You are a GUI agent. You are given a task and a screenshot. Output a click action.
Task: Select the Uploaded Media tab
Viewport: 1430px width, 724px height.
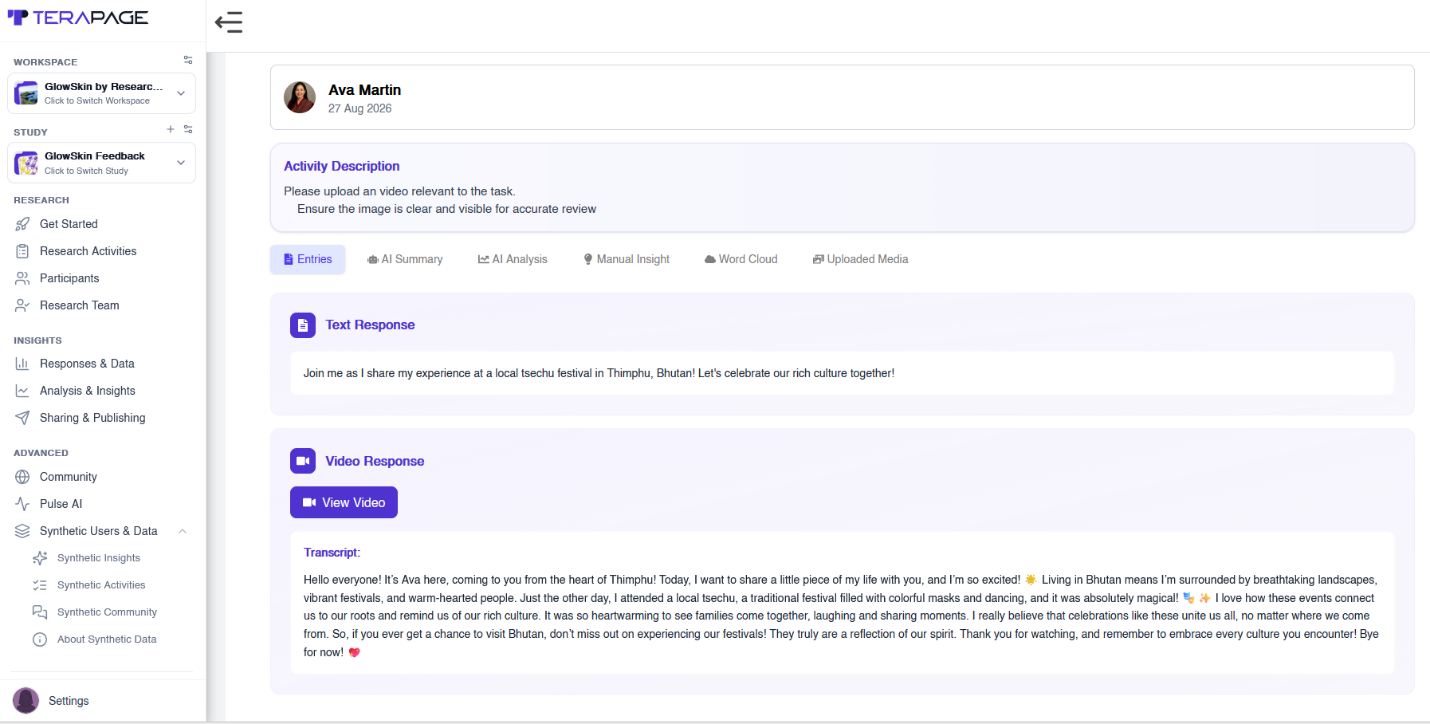pyautogui.click(x=861, y=259)
